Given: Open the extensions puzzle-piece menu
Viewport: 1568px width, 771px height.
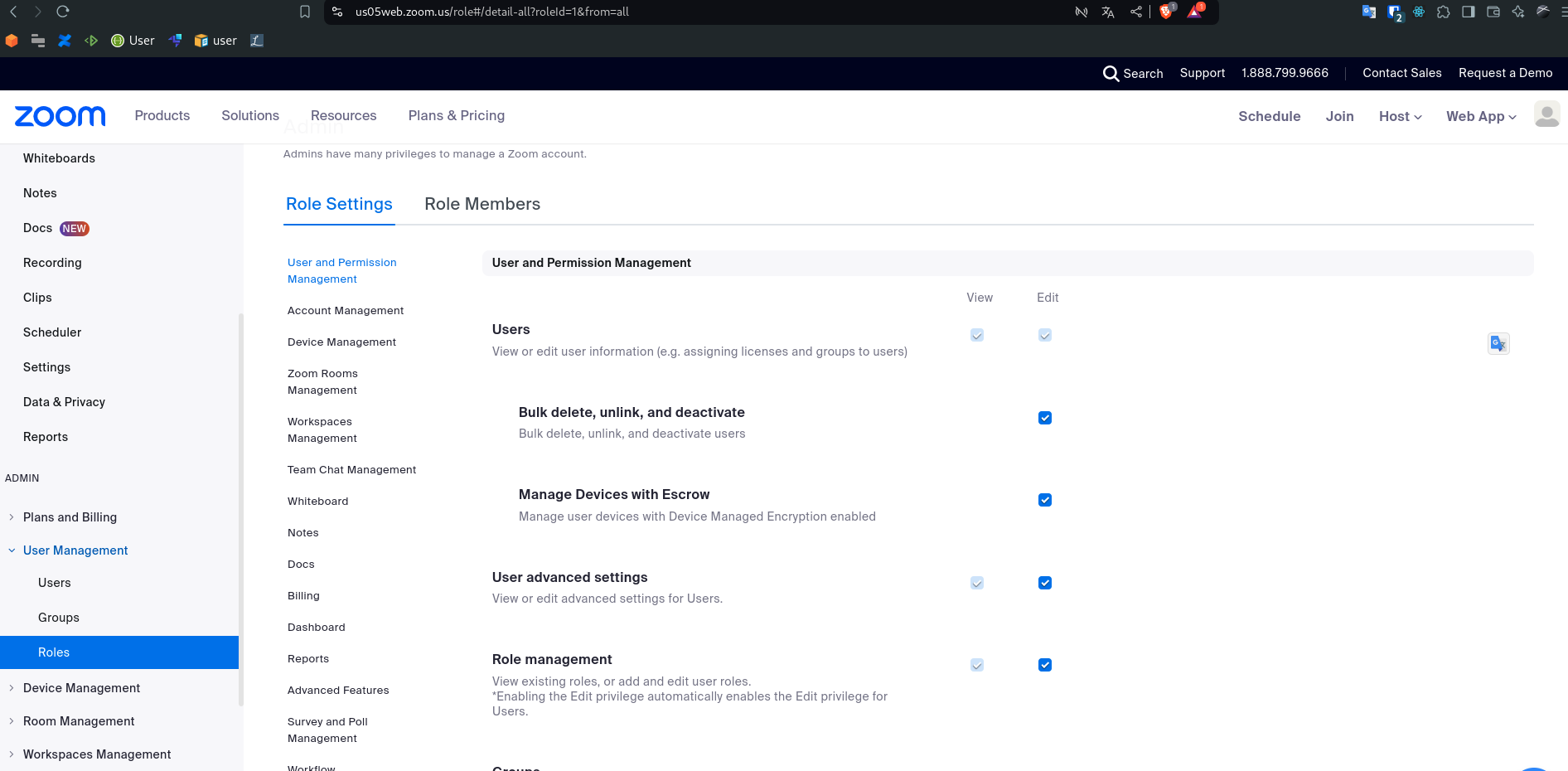Looking at the screenshot, I should pos(1444,12).
